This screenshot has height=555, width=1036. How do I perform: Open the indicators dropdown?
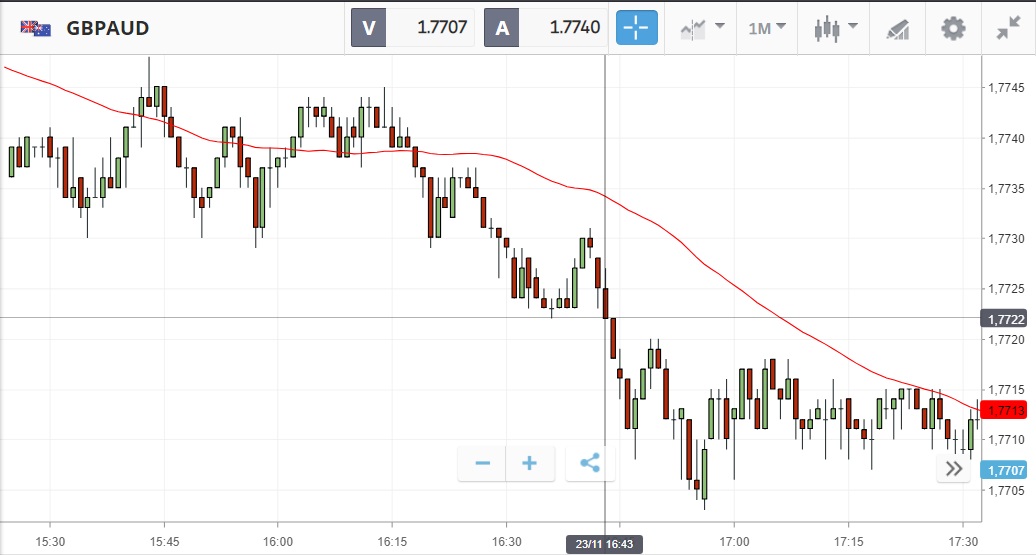[x=703, y=28]
